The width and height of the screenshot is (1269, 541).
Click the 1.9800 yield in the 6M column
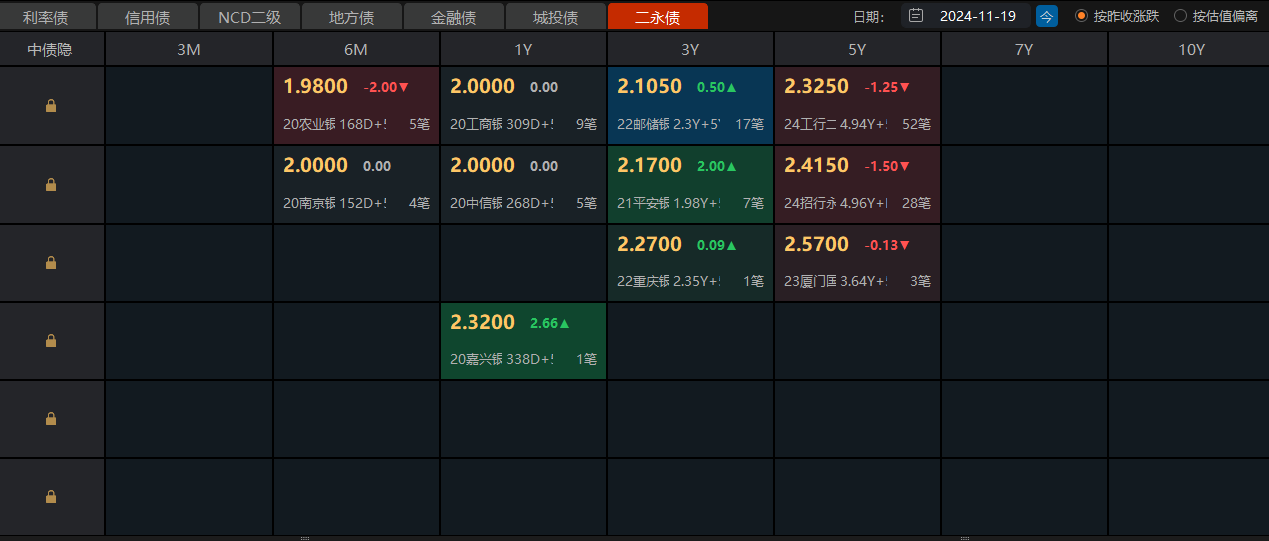click(316, 87)
